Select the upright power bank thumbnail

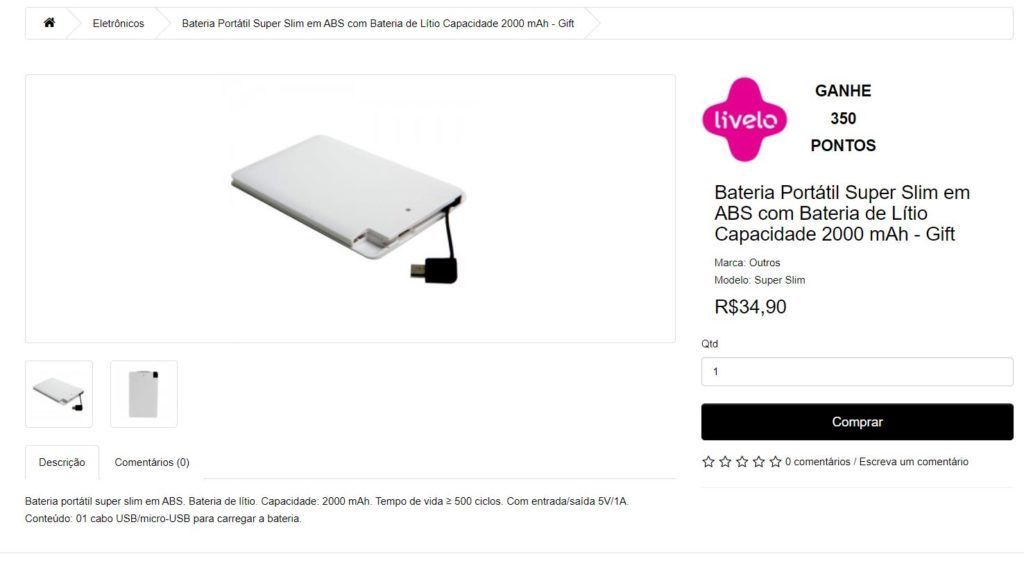pos(144,394)
